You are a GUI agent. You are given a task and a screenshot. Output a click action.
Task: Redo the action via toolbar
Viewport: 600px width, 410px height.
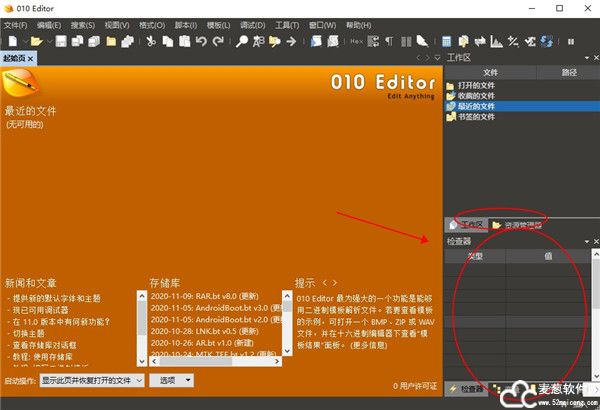pyautogui.click(x=218, y=41)
